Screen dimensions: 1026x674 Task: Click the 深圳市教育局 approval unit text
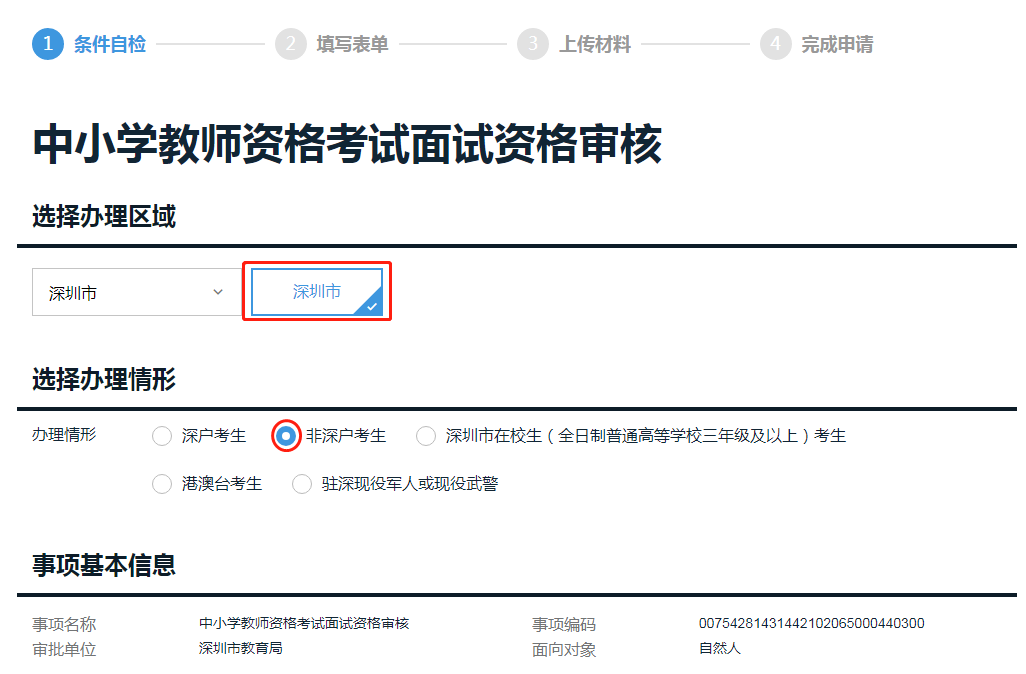click(x=241, y=648)
